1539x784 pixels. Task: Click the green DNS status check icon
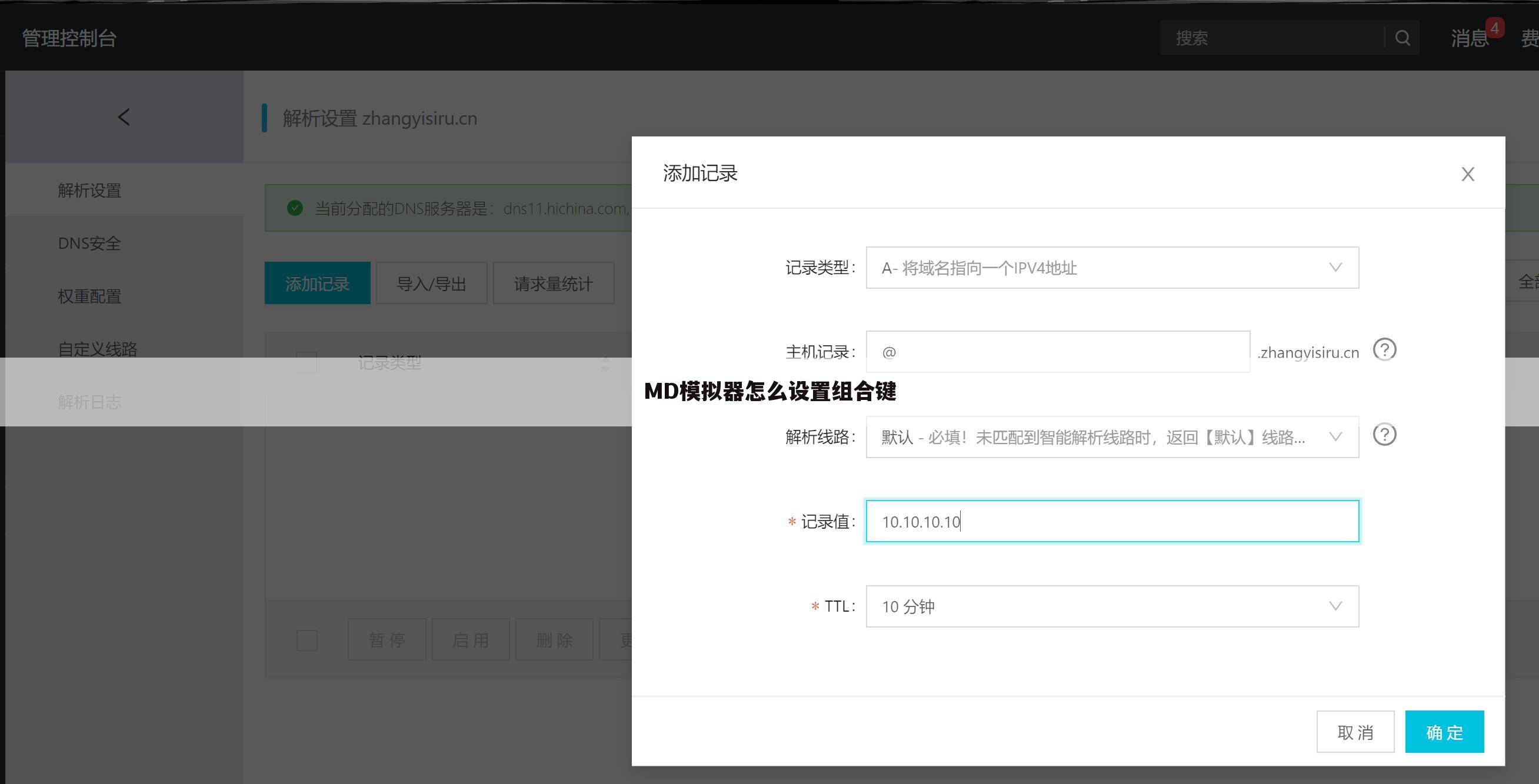tap(295, 208)
